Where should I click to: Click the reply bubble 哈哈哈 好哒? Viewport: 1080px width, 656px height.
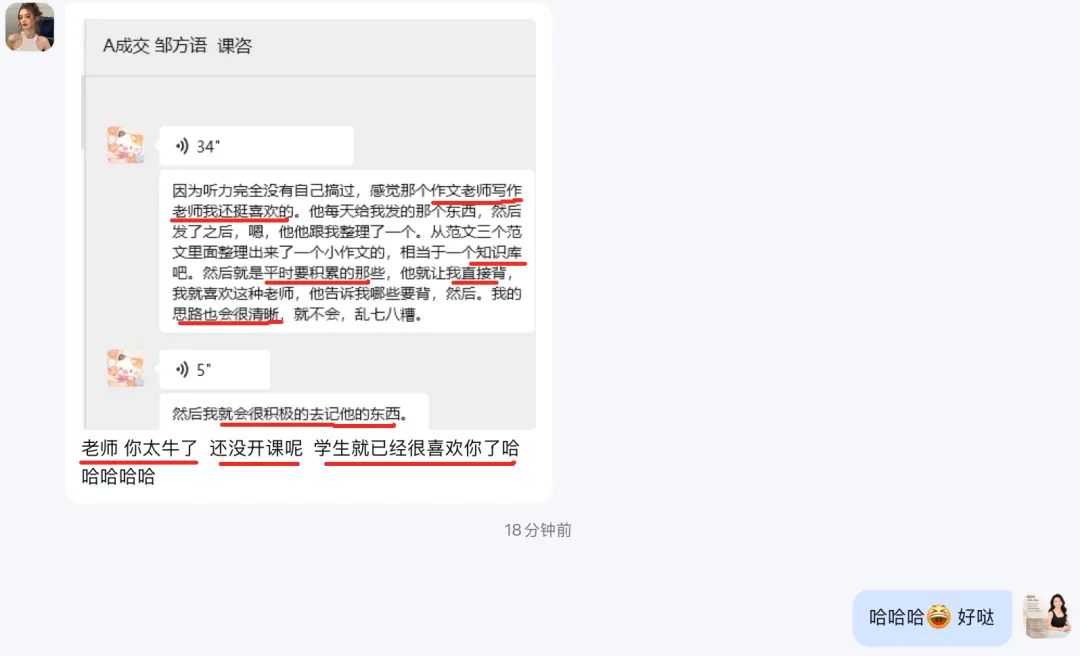[x=932, y=617]
